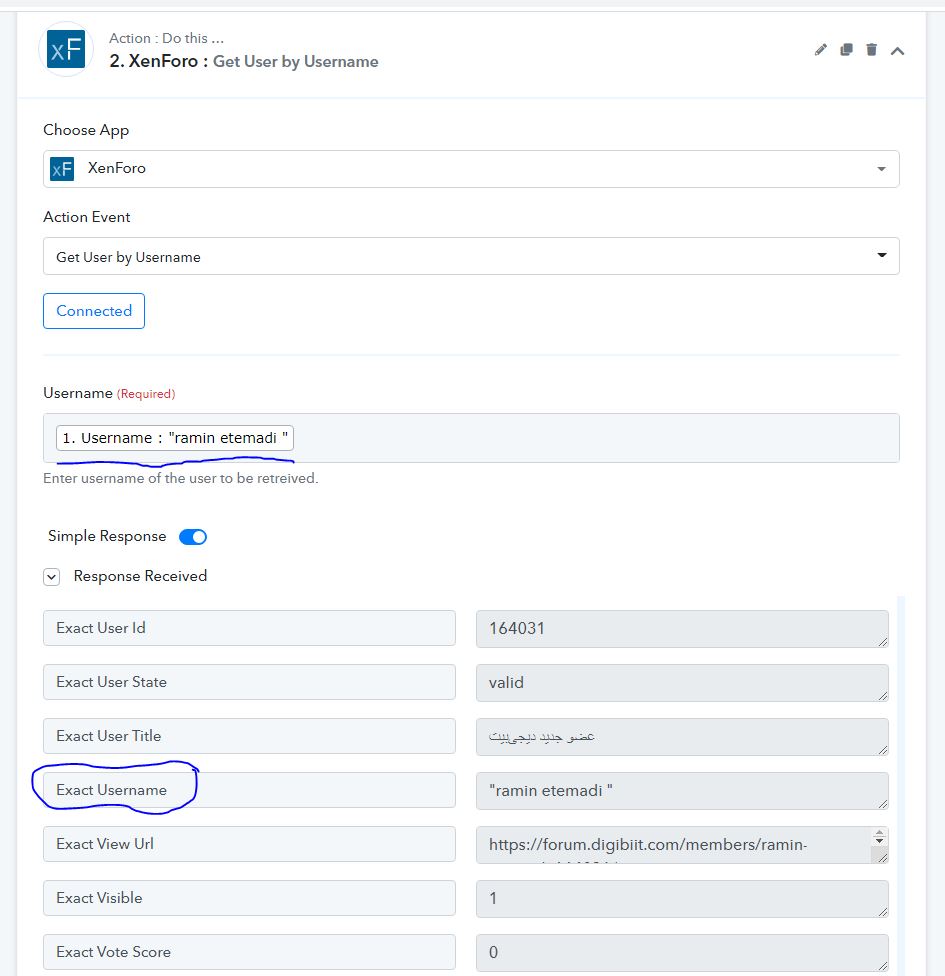Click the duplicate step icon

(x=846, y=50)
